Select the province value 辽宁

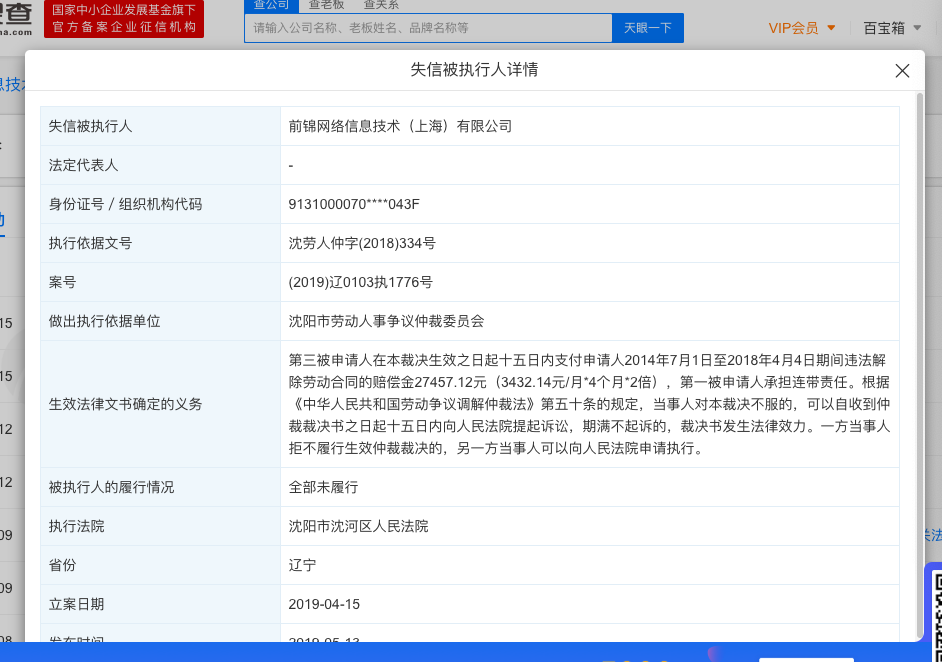click(302, 565)
